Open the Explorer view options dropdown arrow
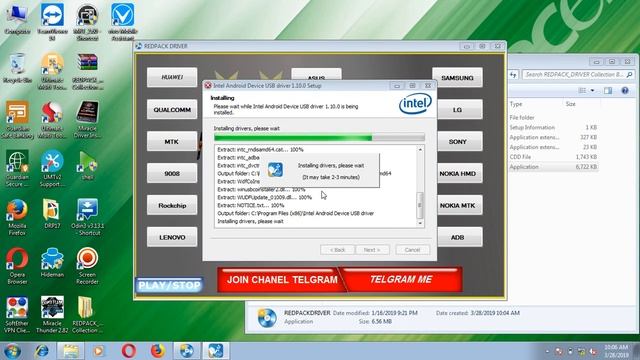Screen dimensions: 640x360 pyautogui.click(x=592, y=91)
